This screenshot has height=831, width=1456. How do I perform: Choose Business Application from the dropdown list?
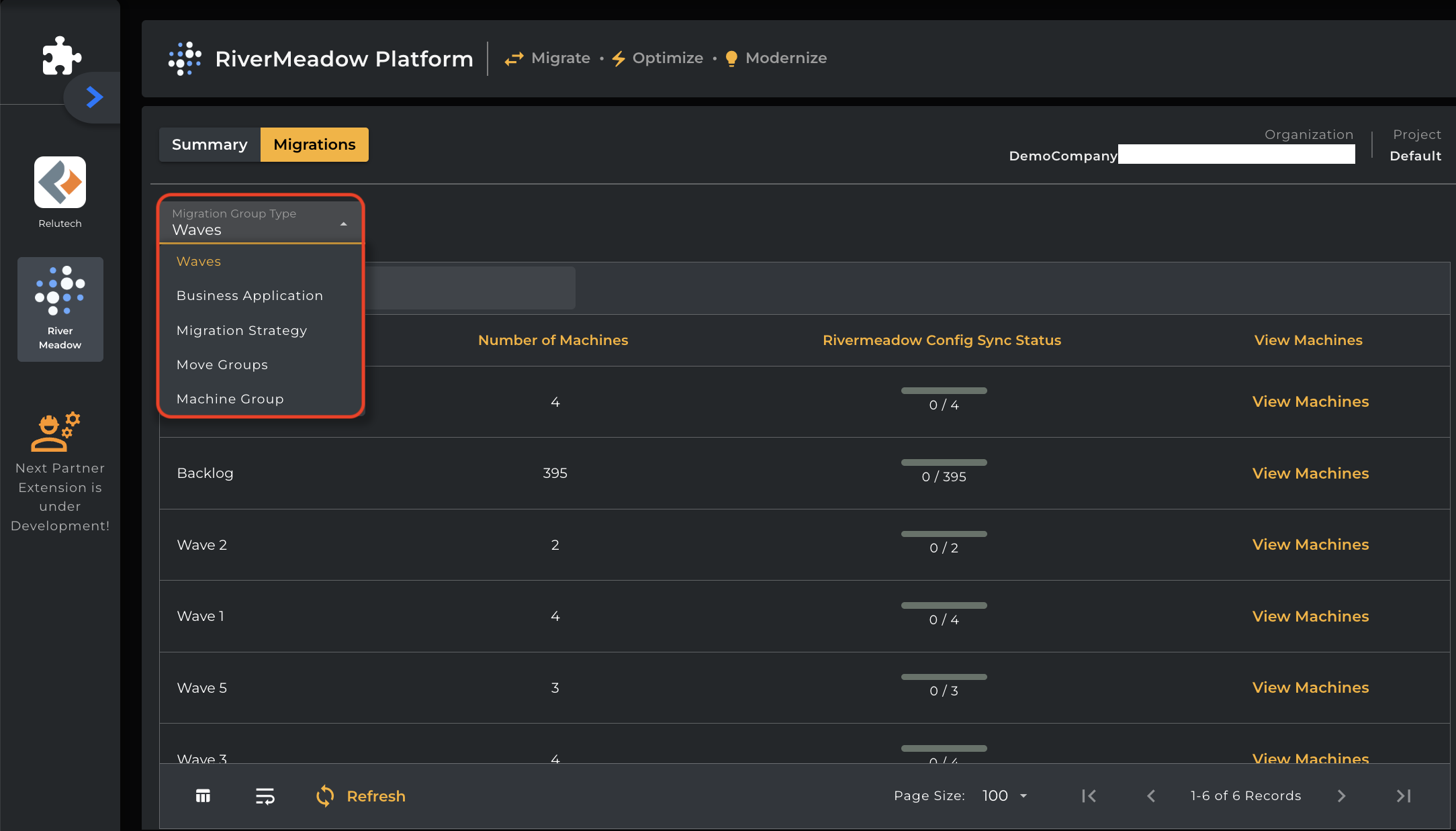pyautogui.click(x=250, y=296)
